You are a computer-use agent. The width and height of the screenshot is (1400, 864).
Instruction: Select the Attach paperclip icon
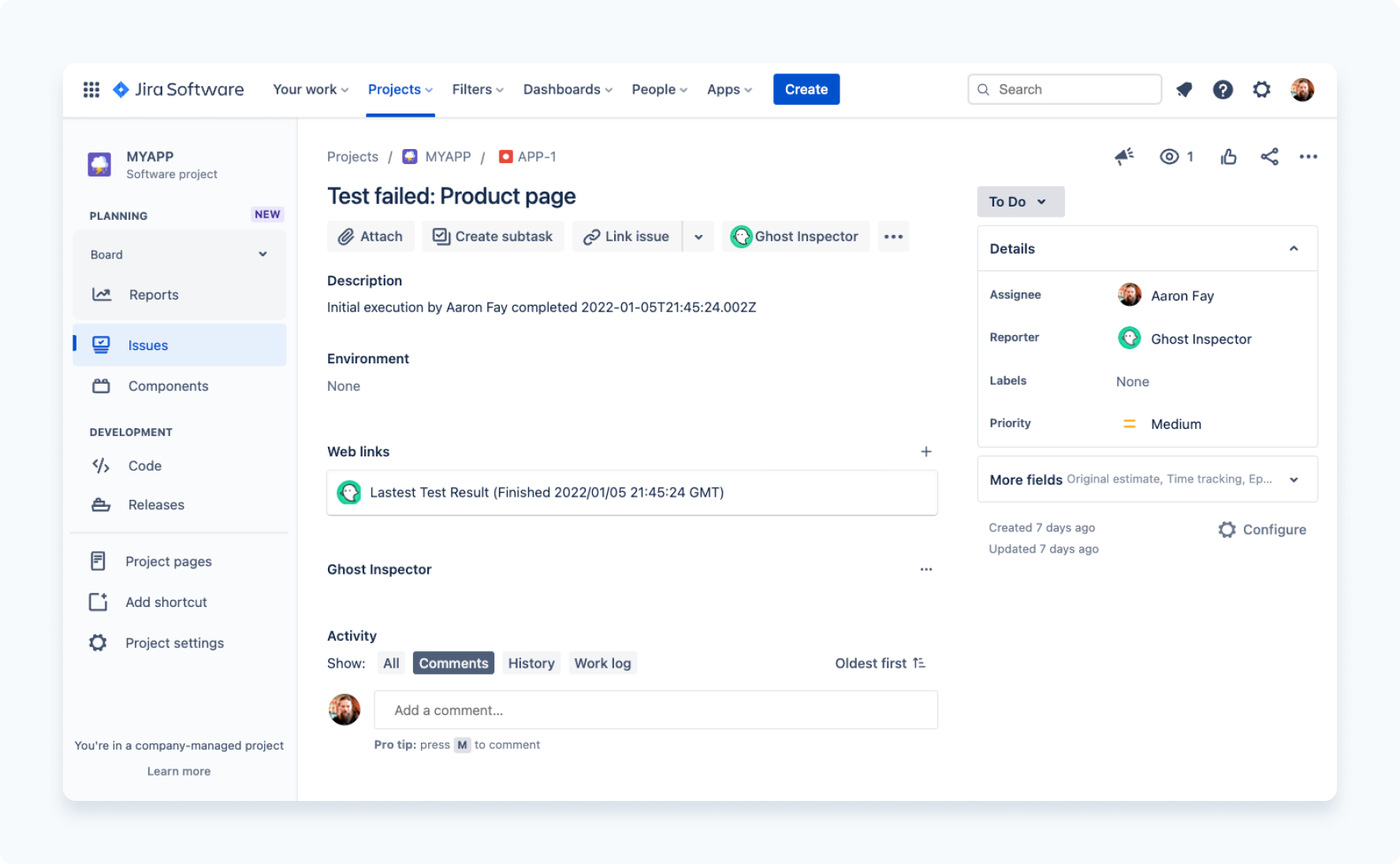[344, 236]
